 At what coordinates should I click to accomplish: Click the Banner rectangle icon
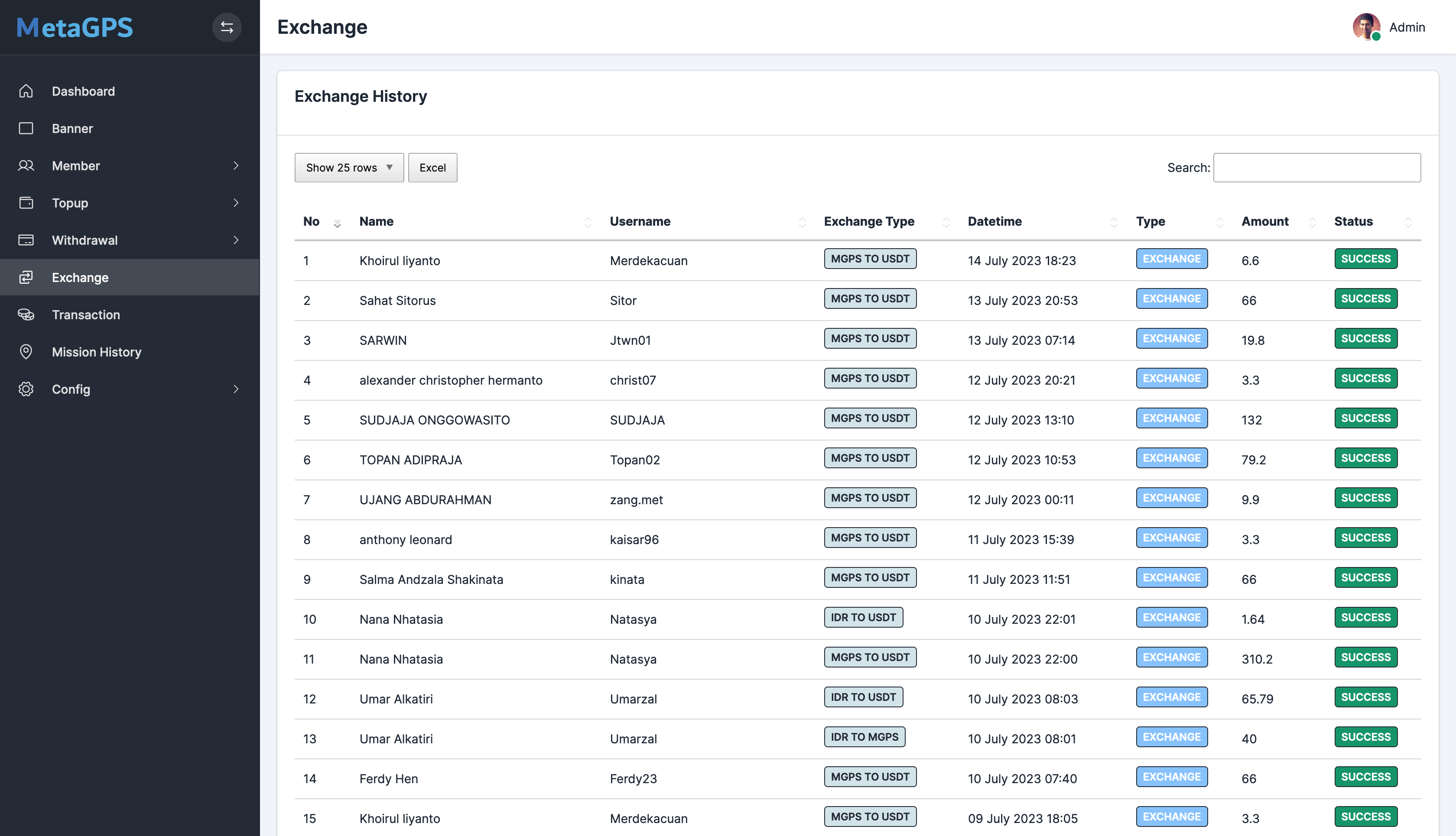pyautogui.click(x=26, y=128)
